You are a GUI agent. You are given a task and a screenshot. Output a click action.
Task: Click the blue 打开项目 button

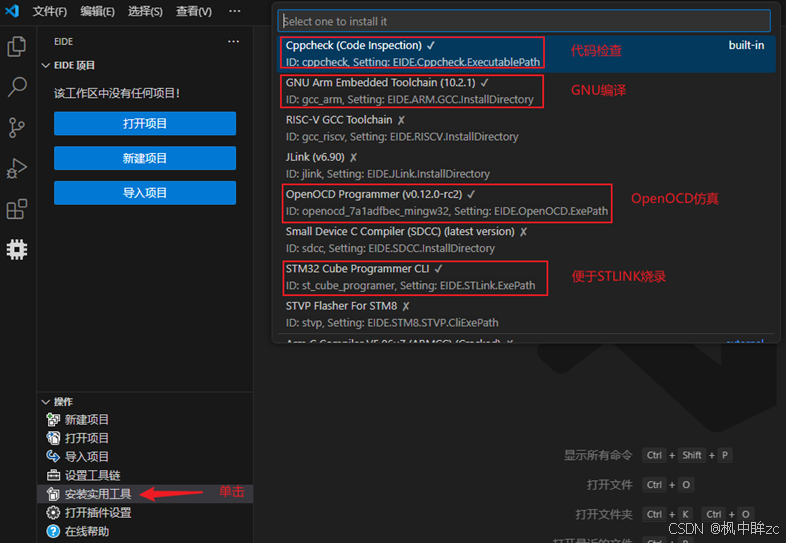click(145, 123)
